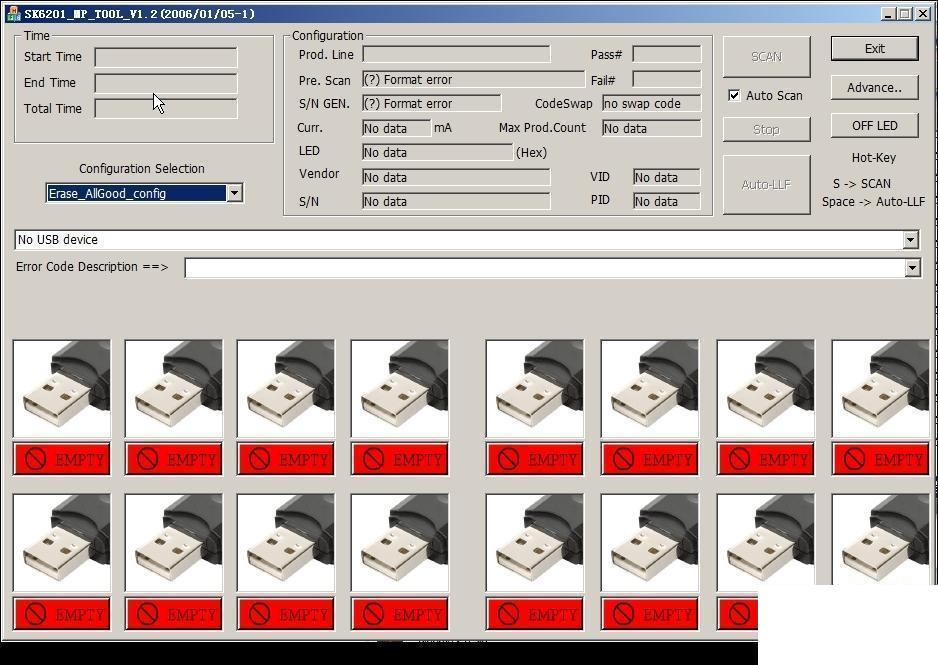Select the fourth USB port image in bottom row

[400, 543]
